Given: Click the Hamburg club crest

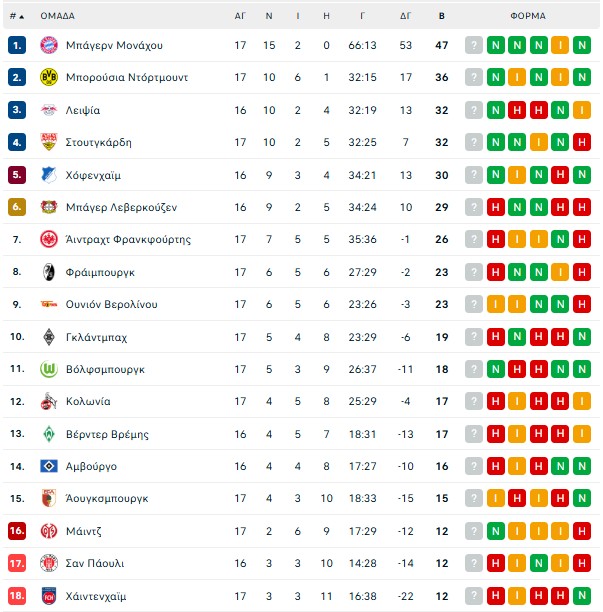Looking at the screenshot, I should (48, 466).
